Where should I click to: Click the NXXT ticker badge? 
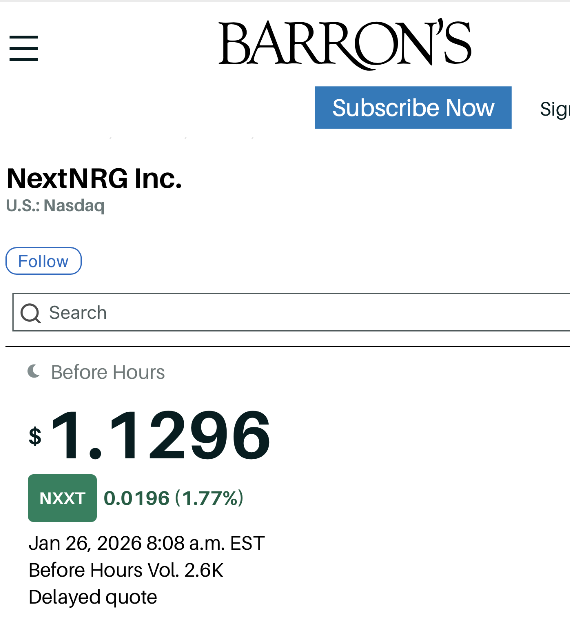[x=62, y=498]
